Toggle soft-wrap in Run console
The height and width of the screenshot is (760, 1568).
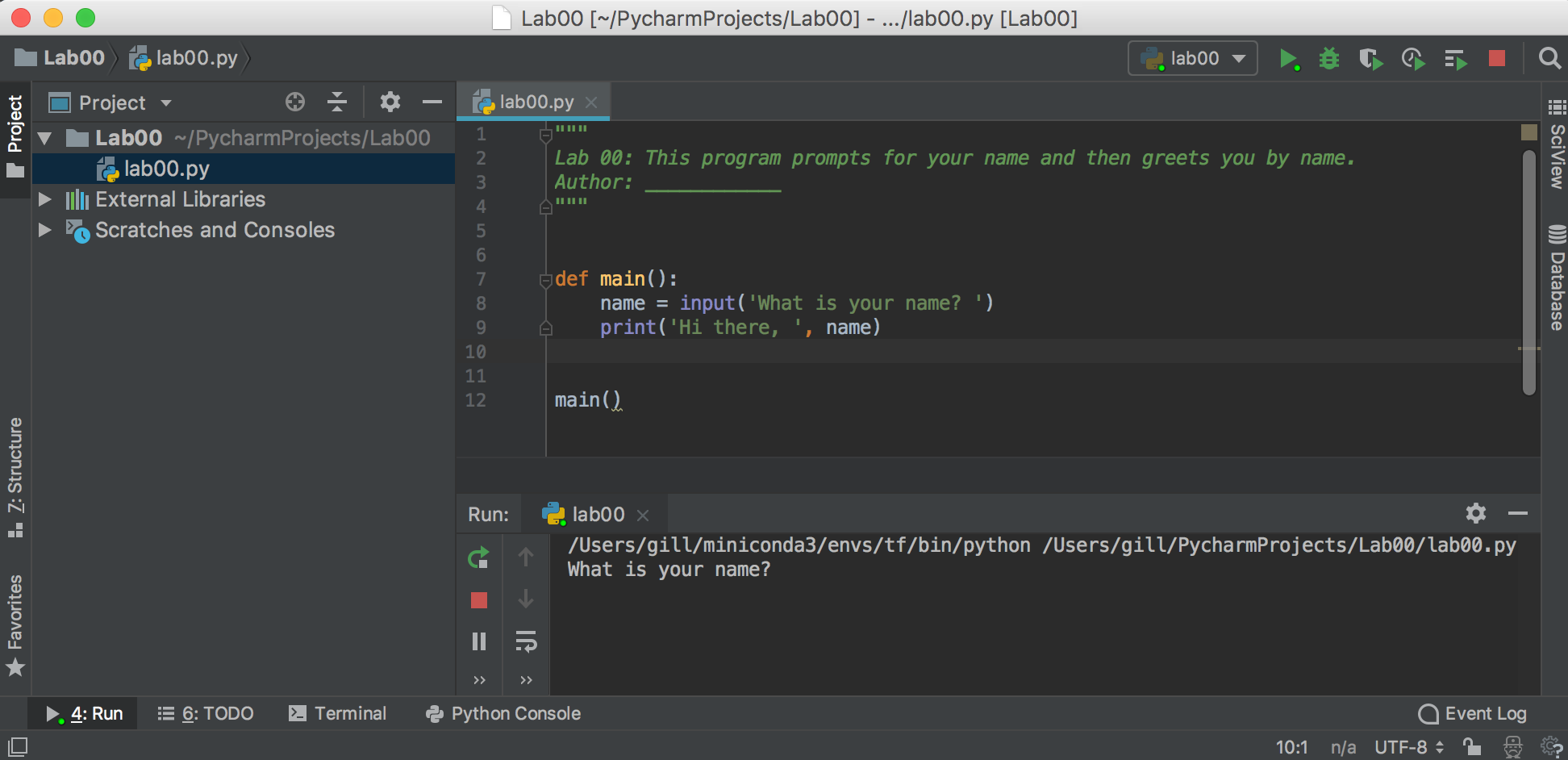click(x=526, y=641)
